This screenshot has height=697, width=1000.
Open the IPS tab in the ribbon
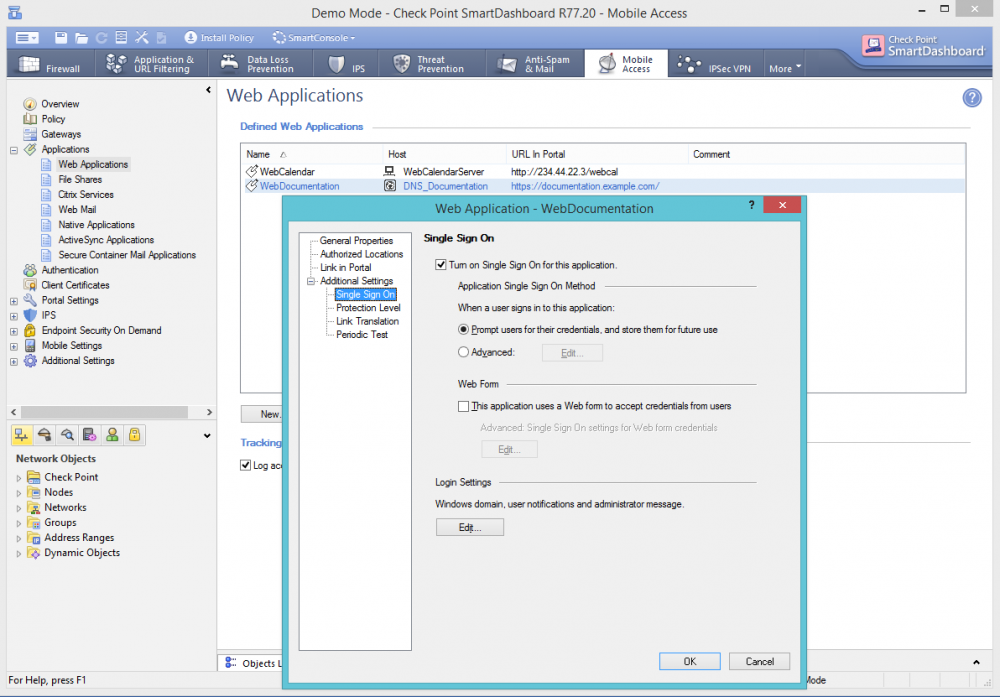coord(347,64)
